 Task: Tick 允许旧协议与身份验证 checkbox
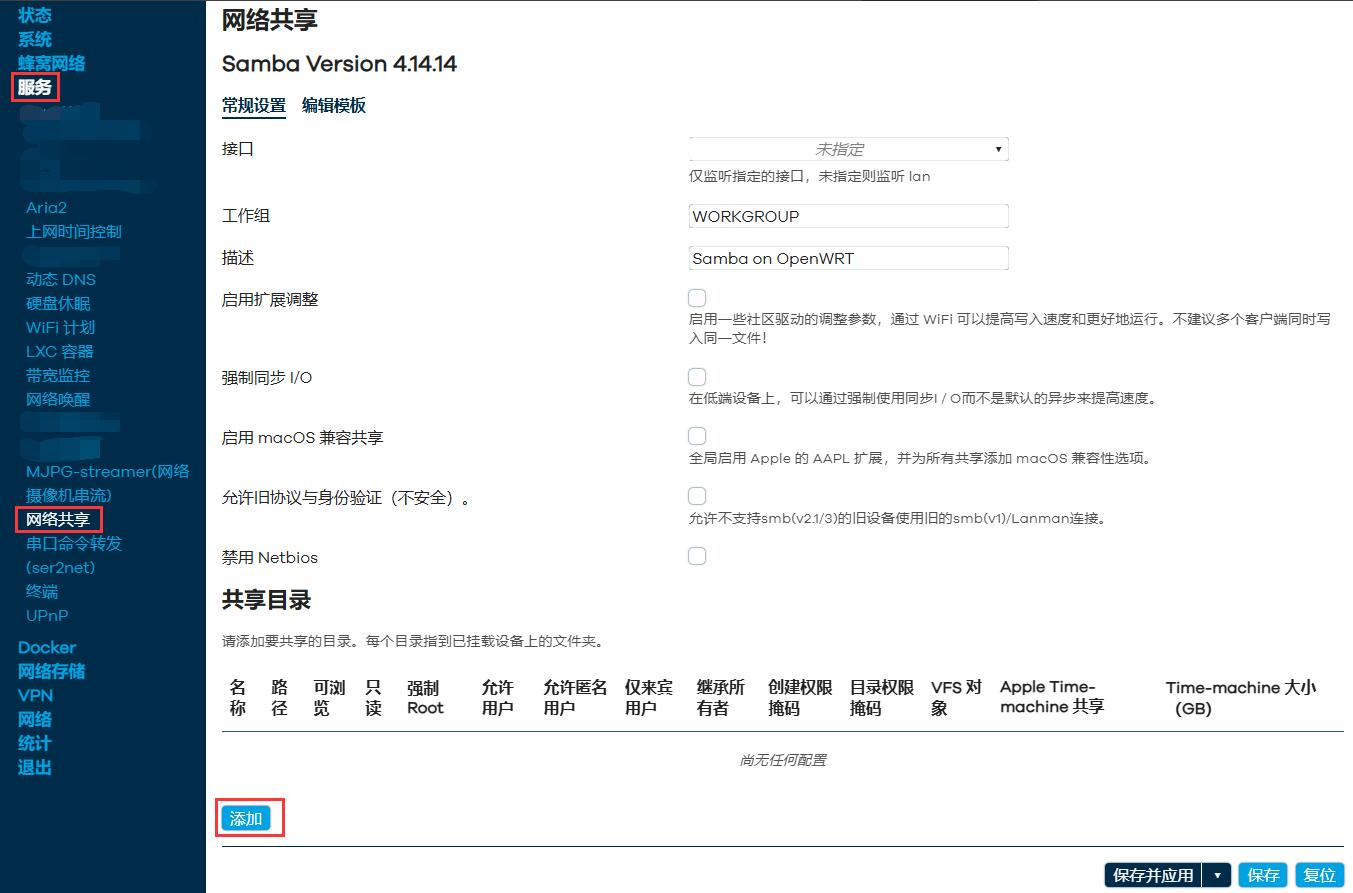(697, 496)
